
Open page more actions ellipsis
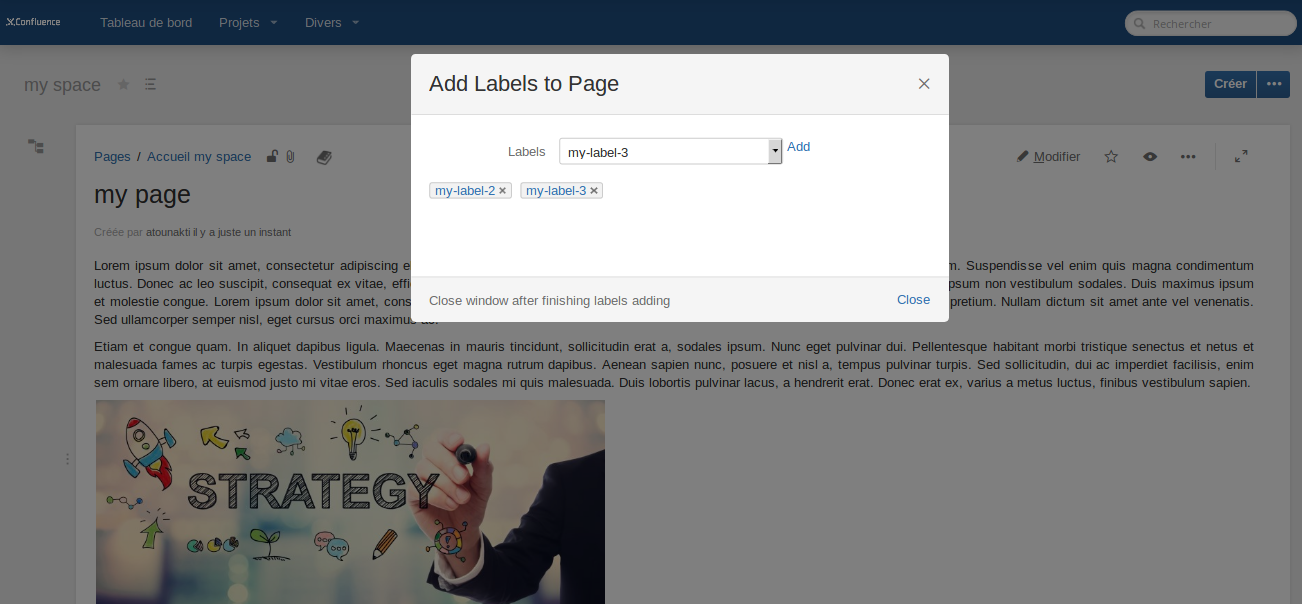coord(1188,156)
